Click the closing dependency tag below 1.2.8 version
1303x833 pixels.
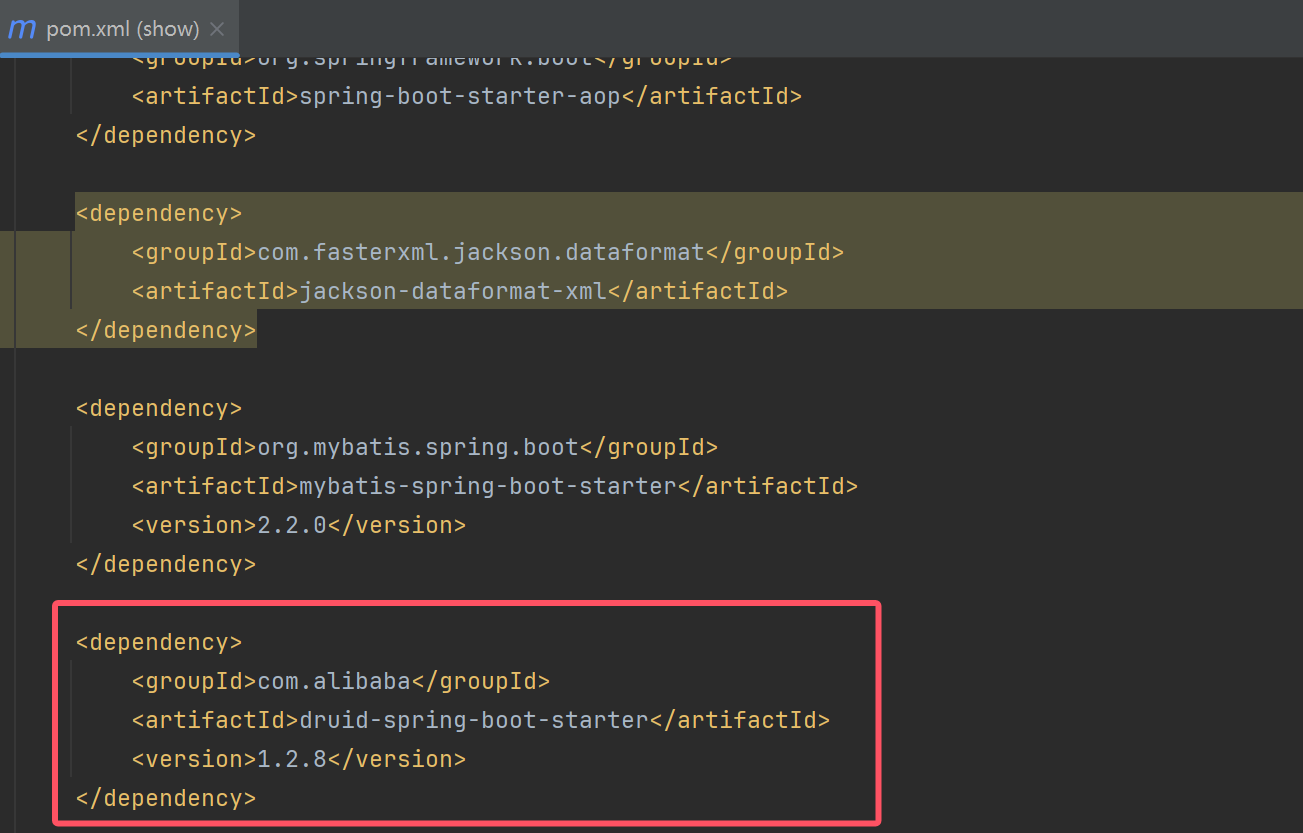click(x=166, y=798)
